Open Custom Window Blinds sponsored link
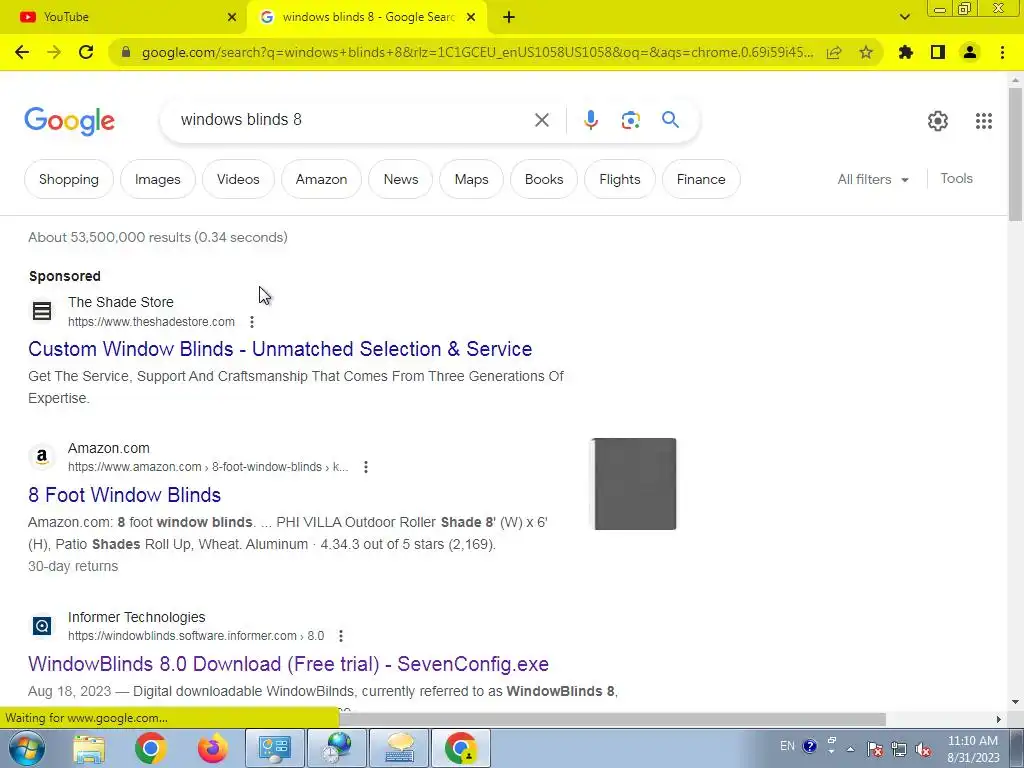 pyautogui.click(x=280, y=349)
